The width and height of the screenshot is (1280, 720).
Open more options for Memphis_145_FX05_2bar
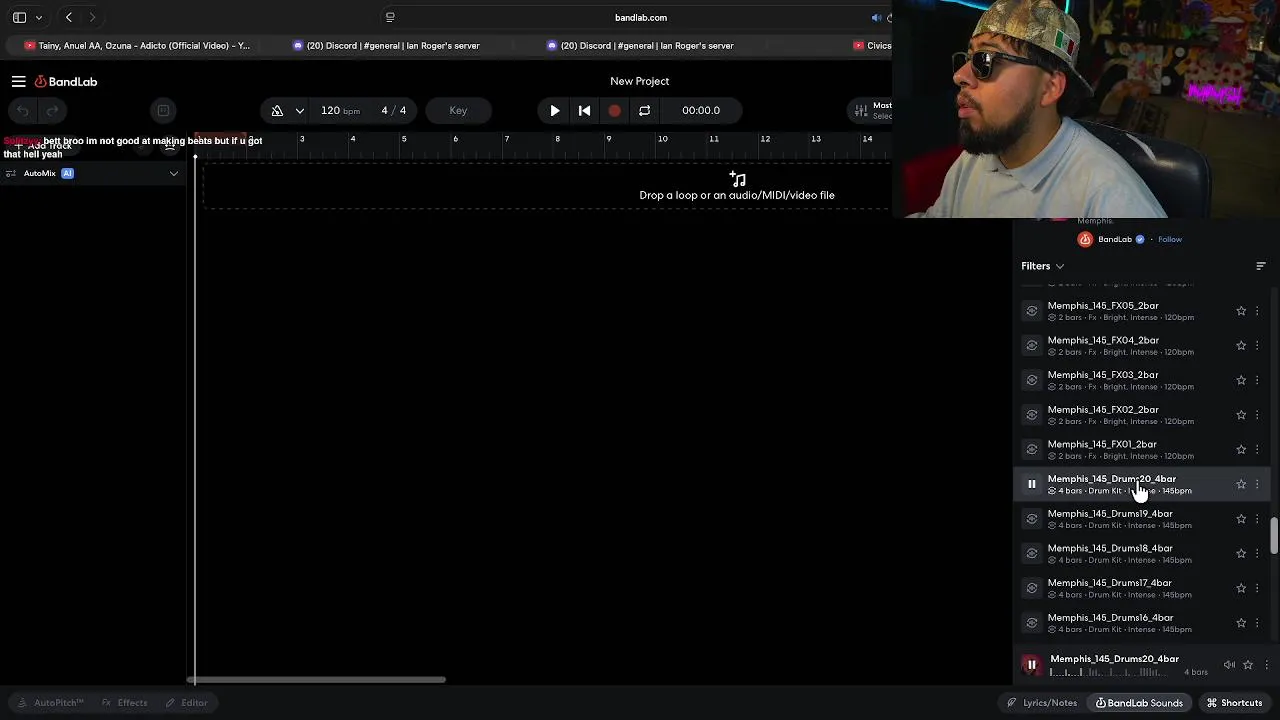pyautogui.click(x=1257, y=311)
